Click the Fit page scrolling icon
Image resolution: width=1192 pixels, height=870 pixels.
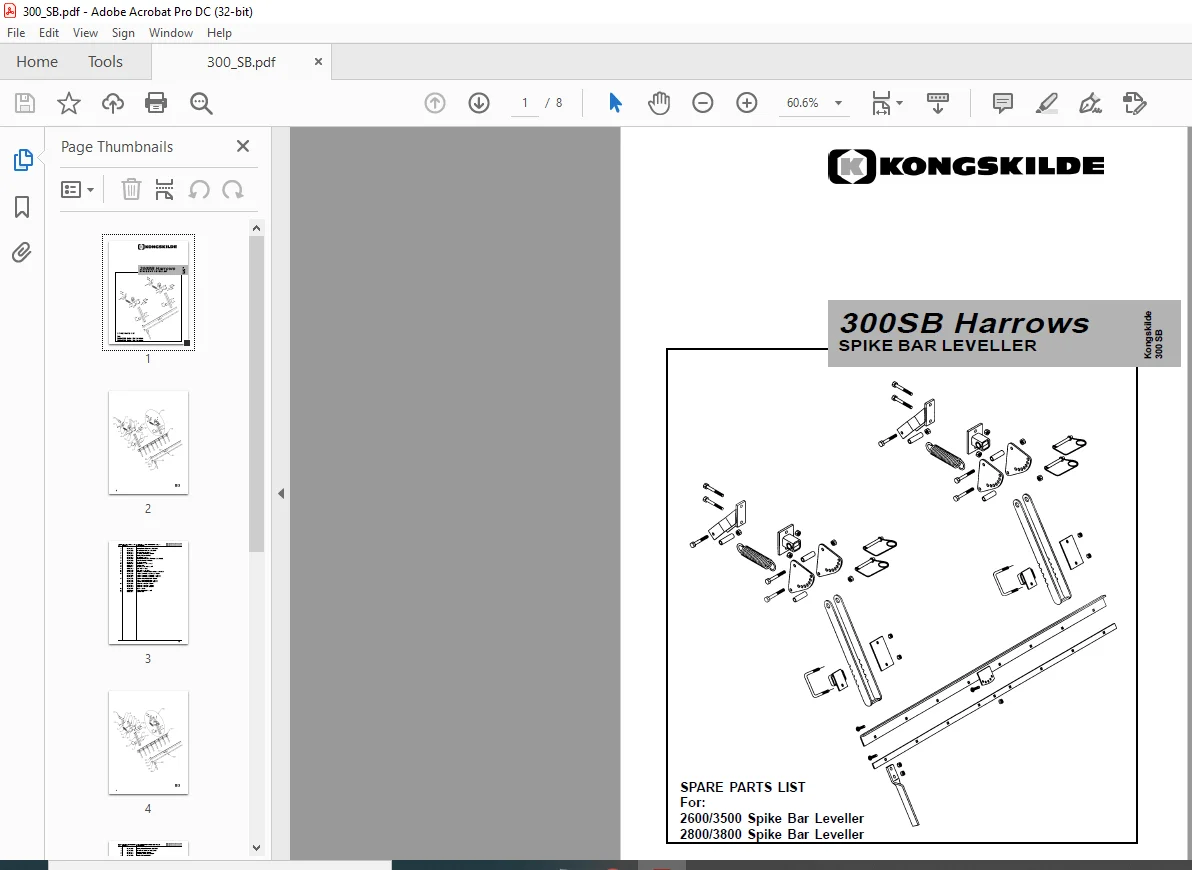coord(881,103)
